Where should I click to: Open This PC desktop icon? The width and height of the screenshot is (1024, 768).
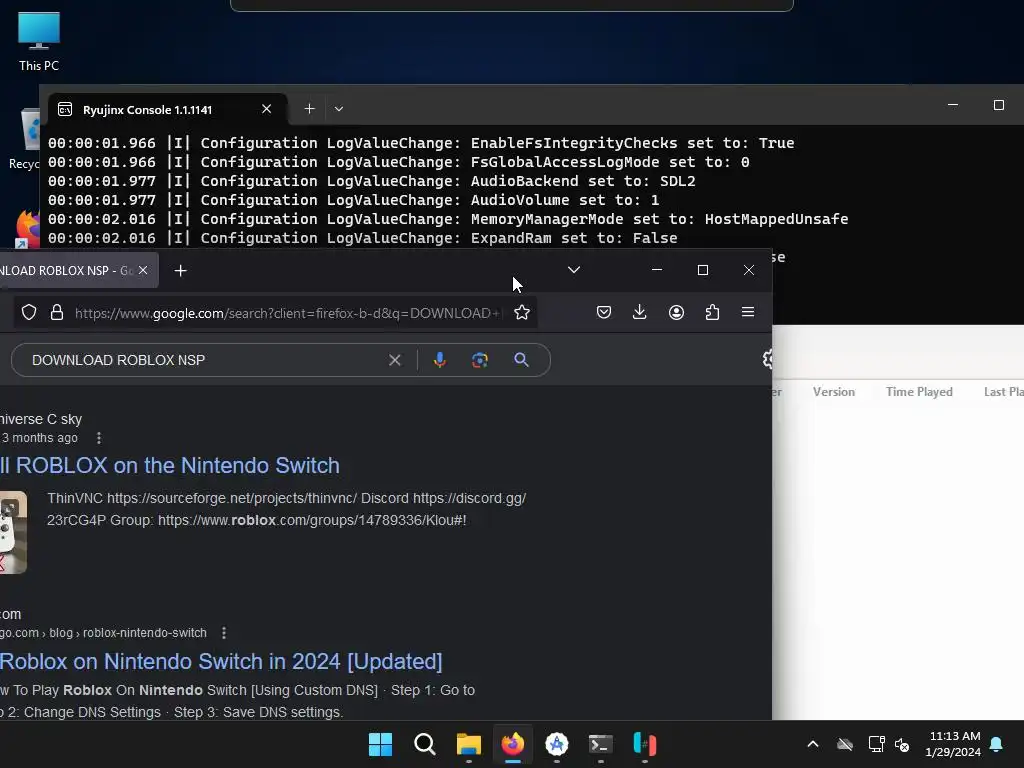(x=39, y=41)
